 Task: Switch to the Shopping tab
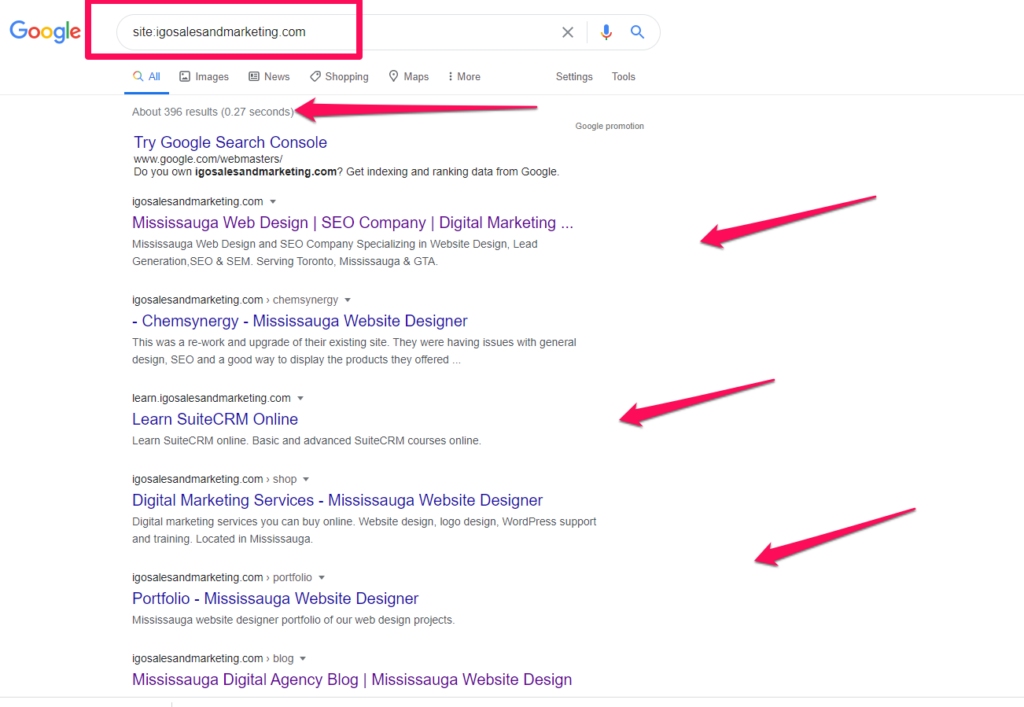pos(339,76)
